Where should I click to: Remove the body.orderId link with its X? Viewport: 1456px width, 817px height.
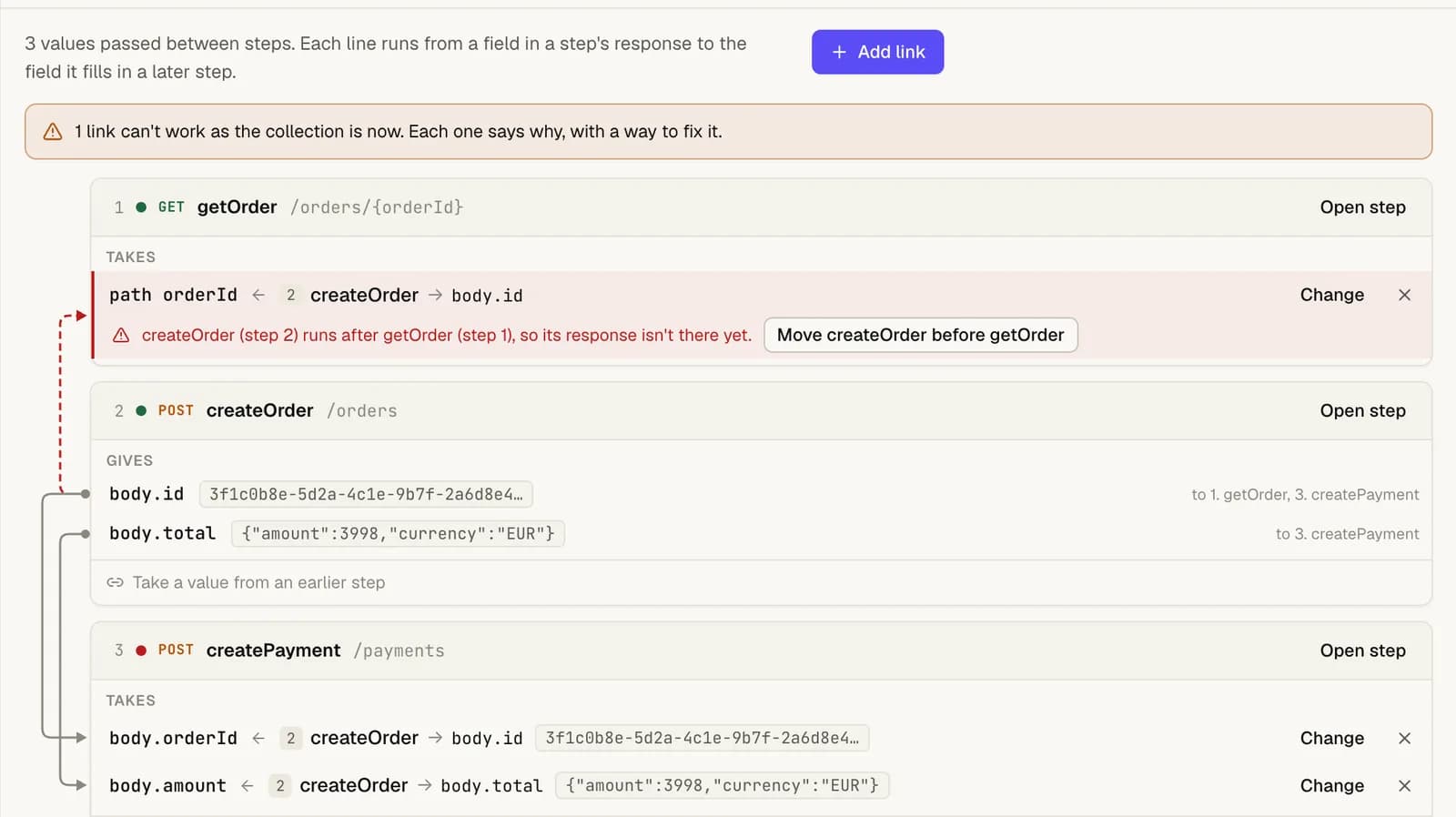[1404, 738]
